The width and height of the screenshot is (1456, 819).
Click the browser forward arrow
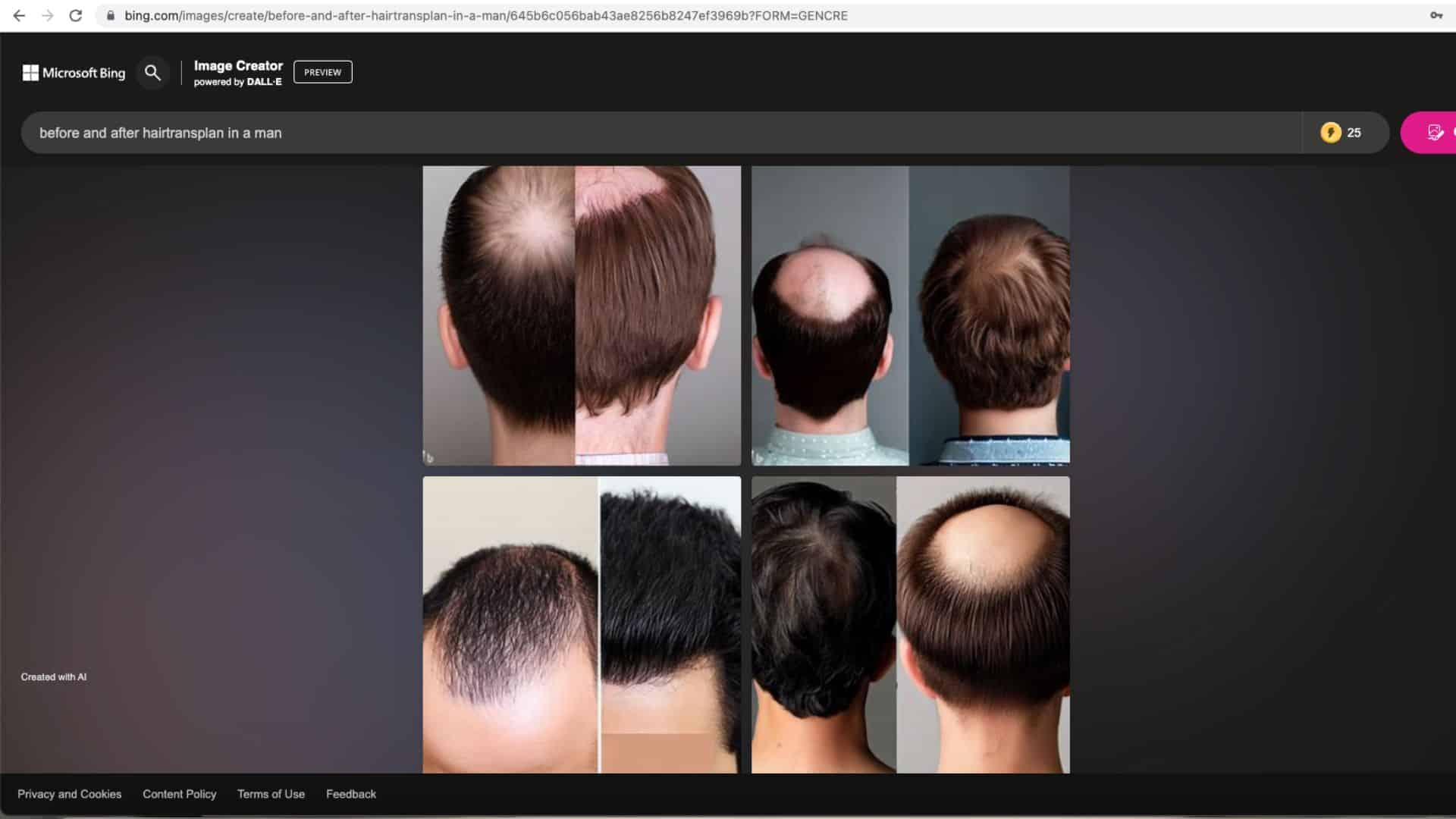pyautogui.click(x=47, y=15)
